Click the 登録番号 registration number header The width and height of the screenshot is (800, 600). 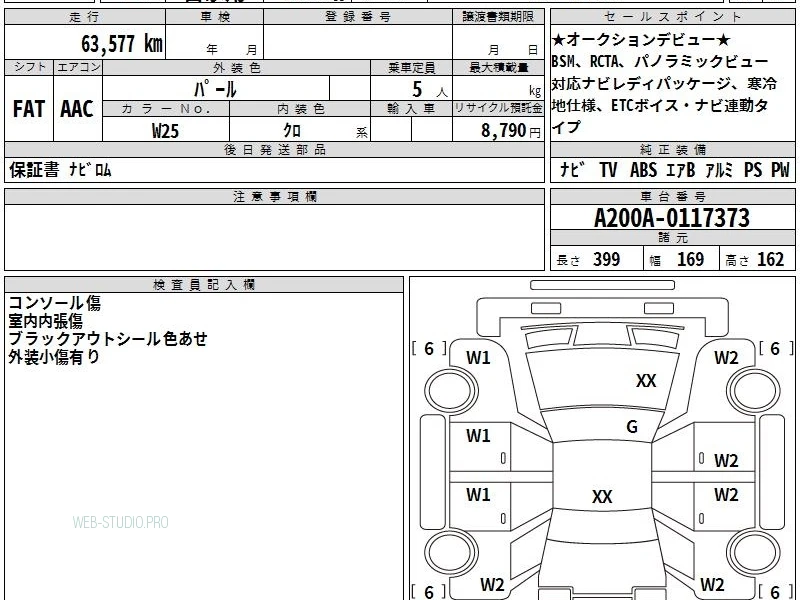coord(358,17)
